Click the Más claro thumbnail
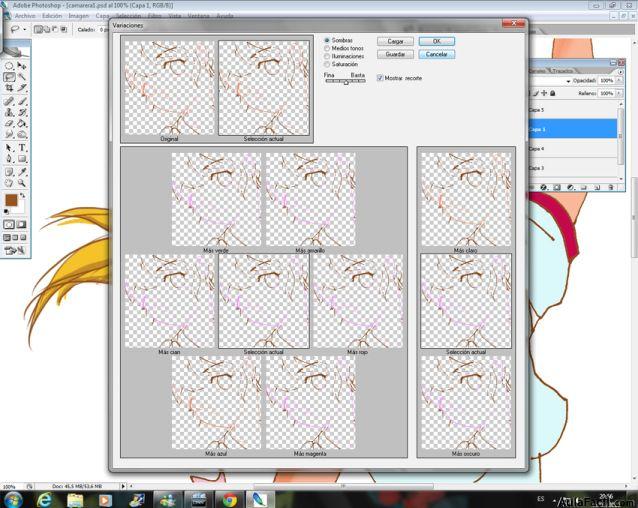Viewport: 638px width, 508px height. click(x=466, y=199)
